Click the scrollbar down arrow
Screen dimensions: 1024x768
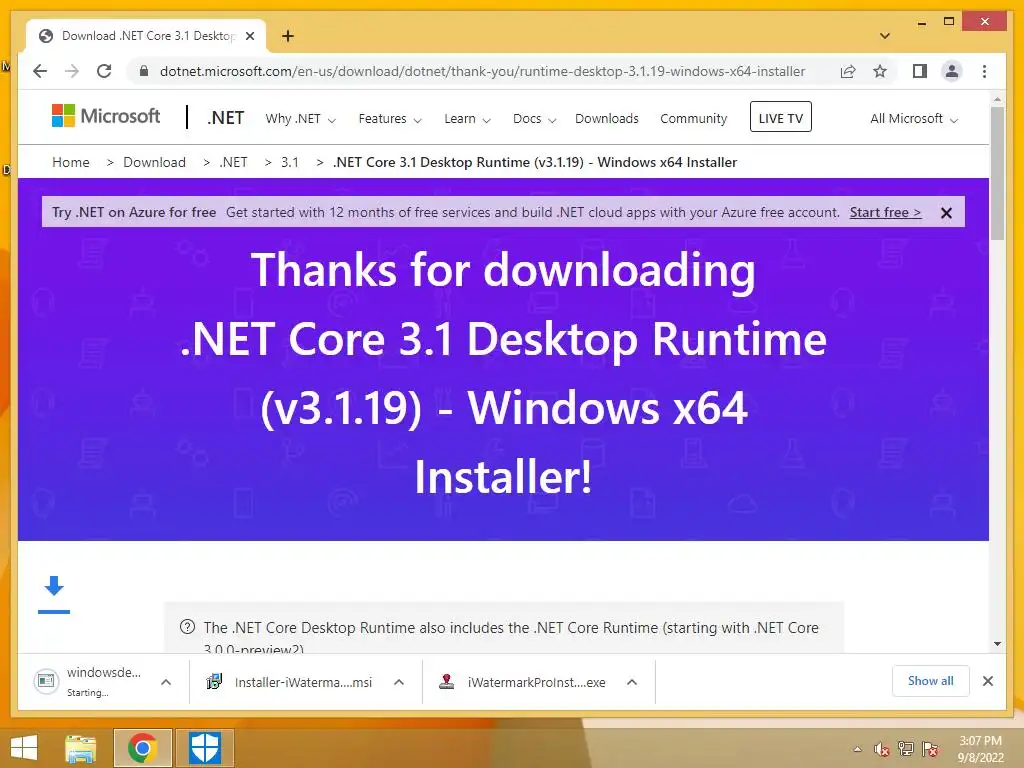click(997, 644)
